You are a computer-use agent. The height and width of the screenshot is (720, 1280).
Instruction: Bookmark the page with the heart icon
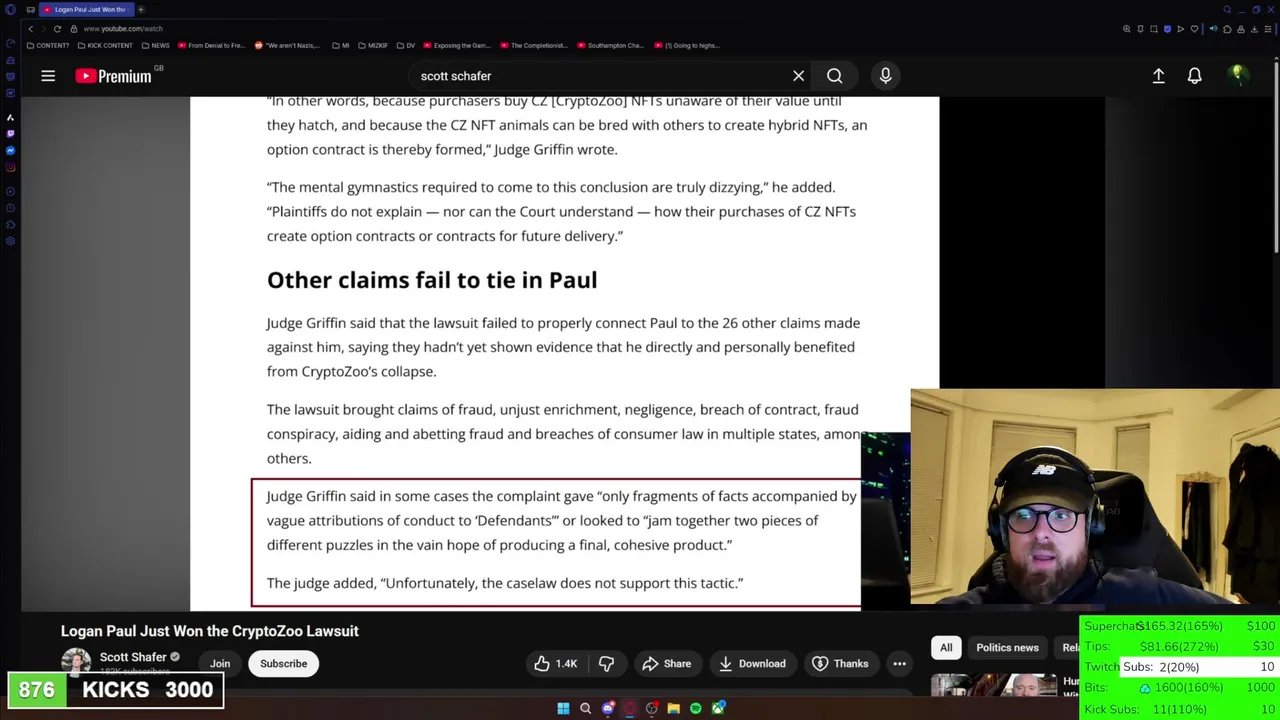click(x=1194, y=29)
